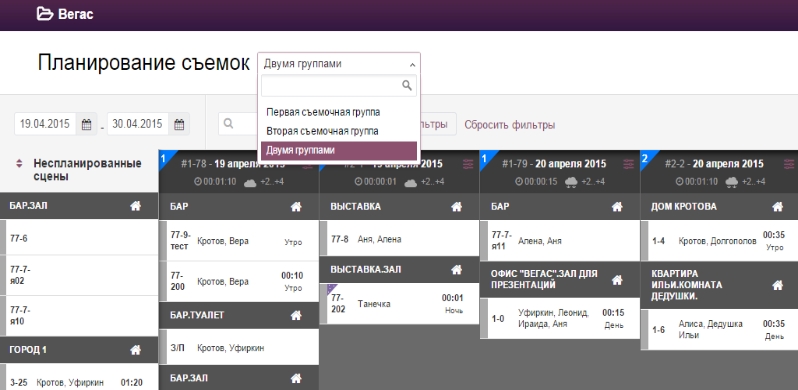This screenshot has height=390, width=798.
Task: Focus the dropdown search field
Action: click(338, 86)
